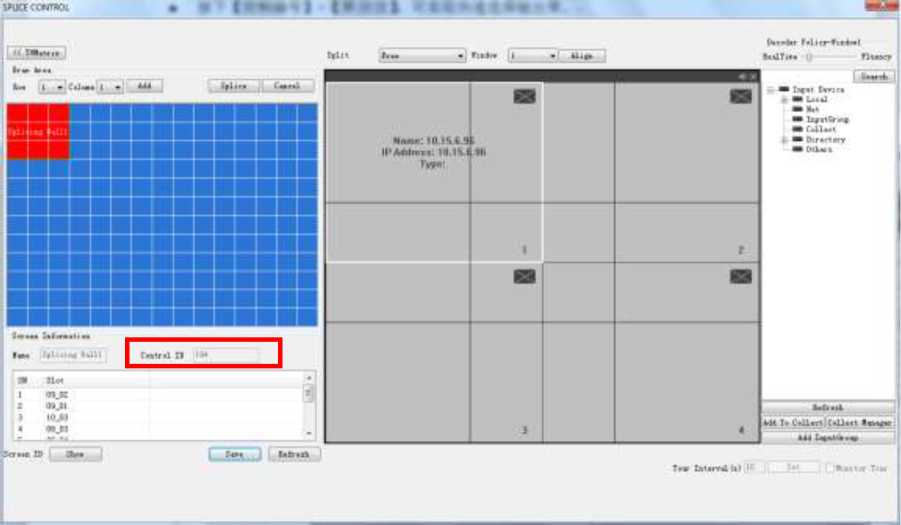Expand the Directory tree node
This screenshot has height=525, width=901.
pos(784,140)
